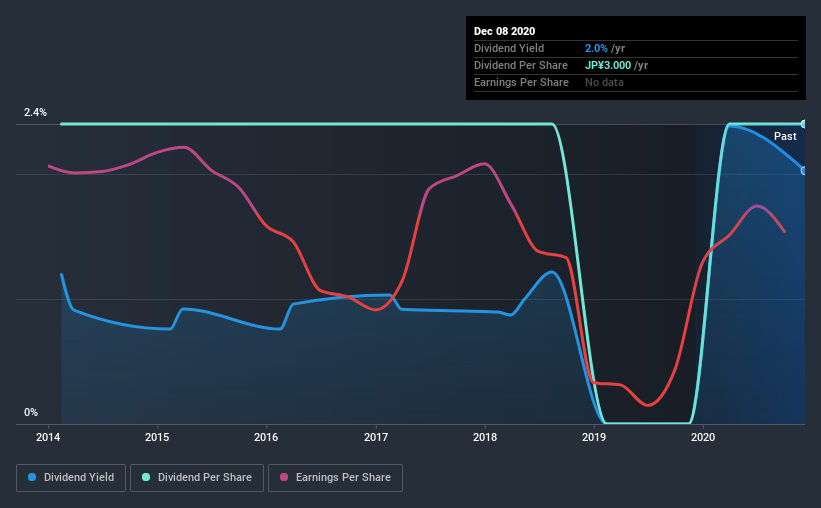Screen dimensions: 821x508
Task: Click the pink Earnings Per Share legend dot
Action: point(285,478)
